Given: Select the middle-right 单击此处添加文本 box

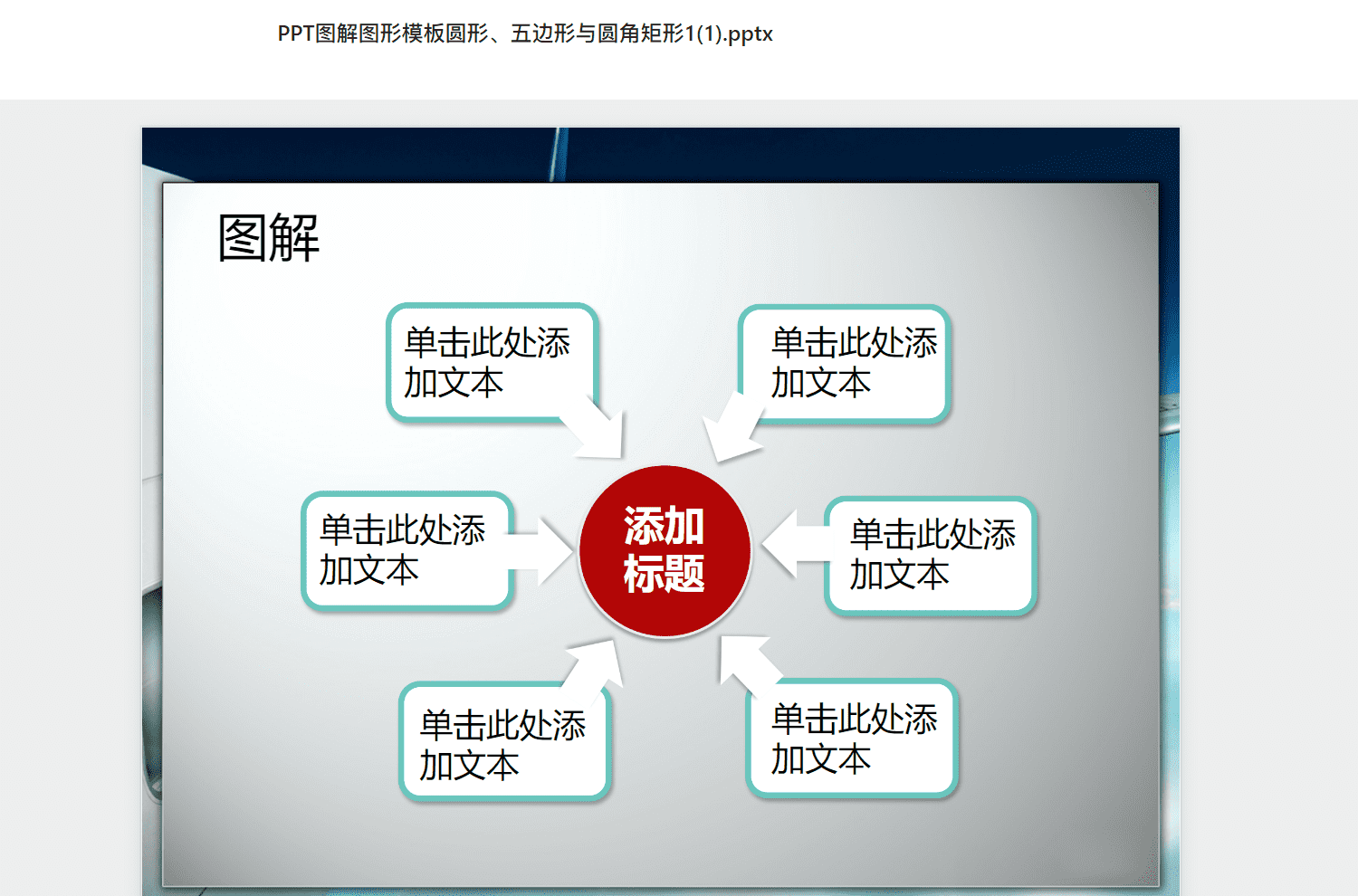Looking at the screenshot, I should (x=931, y=556).
